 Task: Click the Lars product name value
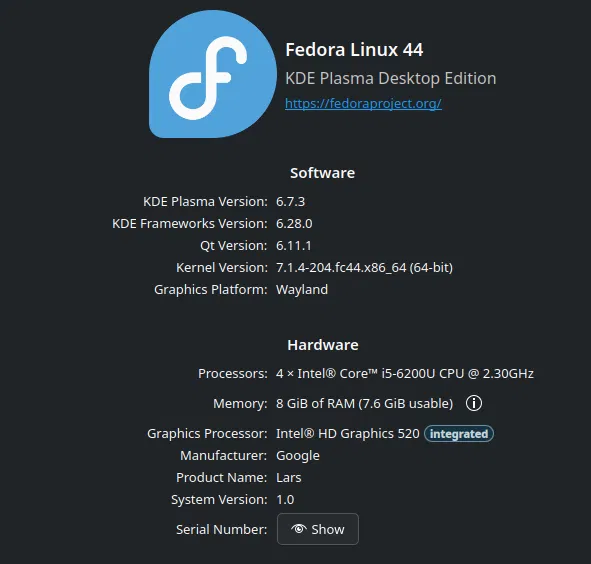coord(288,478)
